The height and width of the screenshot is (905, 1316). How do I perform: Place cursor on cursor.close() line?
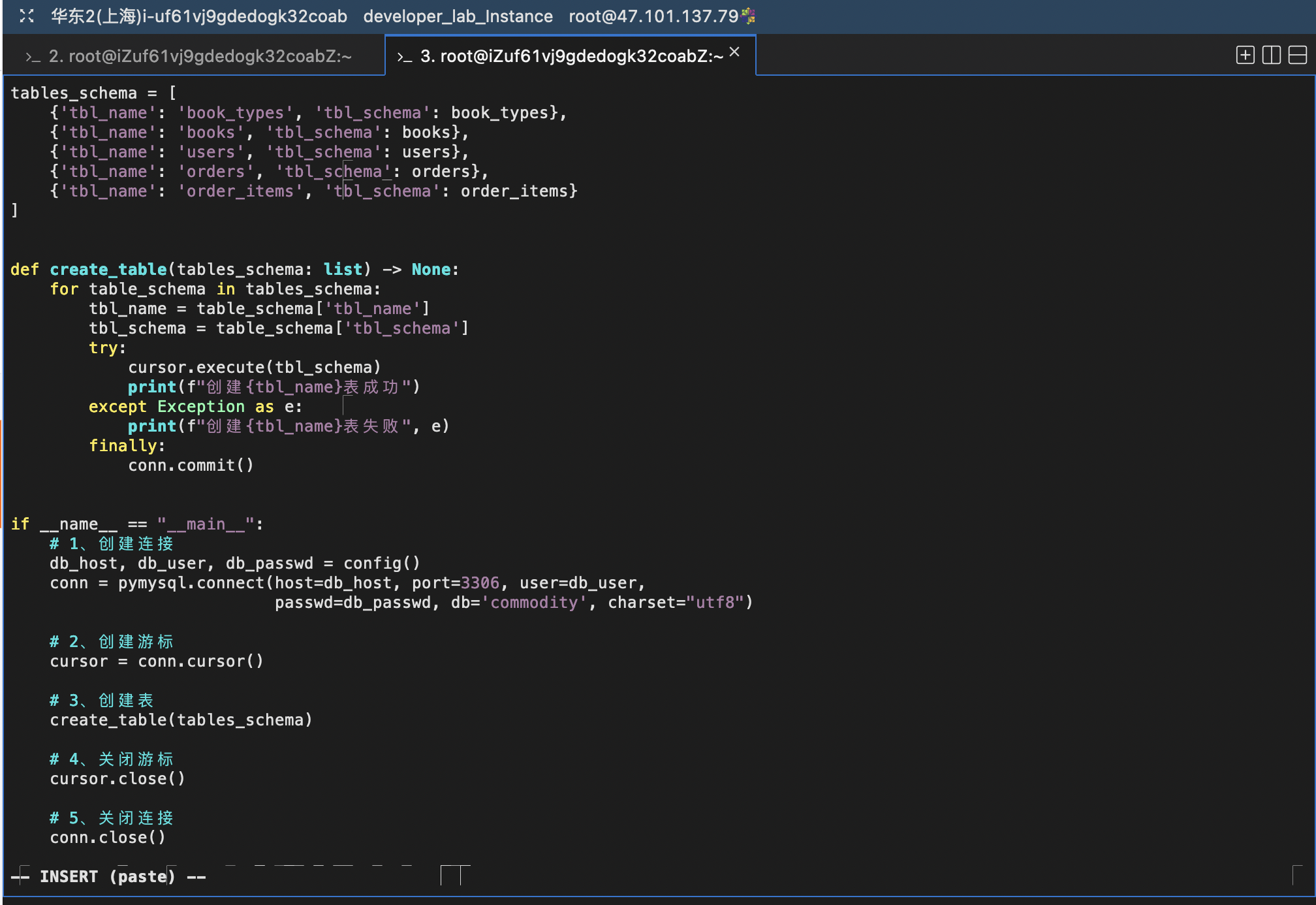[x=117, y=779]
